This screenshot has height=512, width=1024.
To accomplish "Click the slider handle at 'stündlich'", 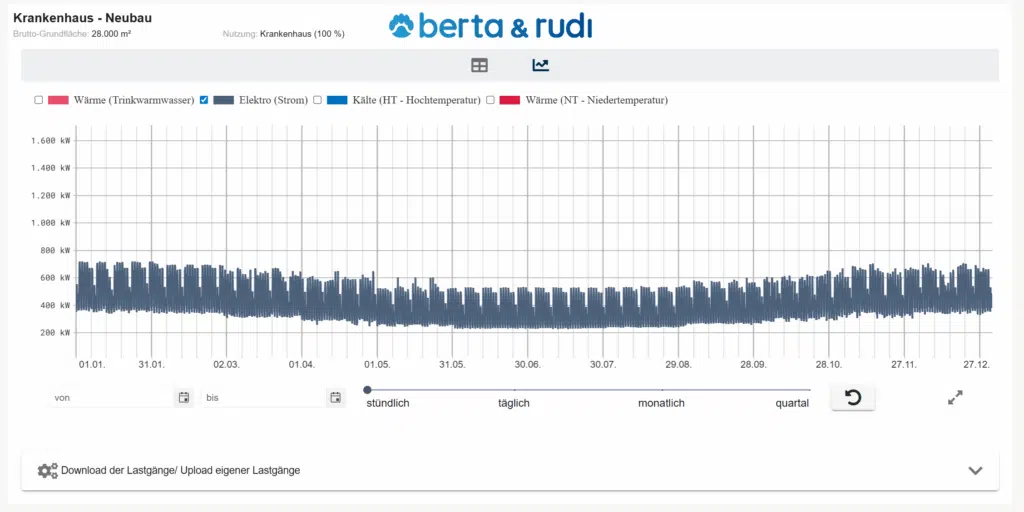I will point(367,390).
